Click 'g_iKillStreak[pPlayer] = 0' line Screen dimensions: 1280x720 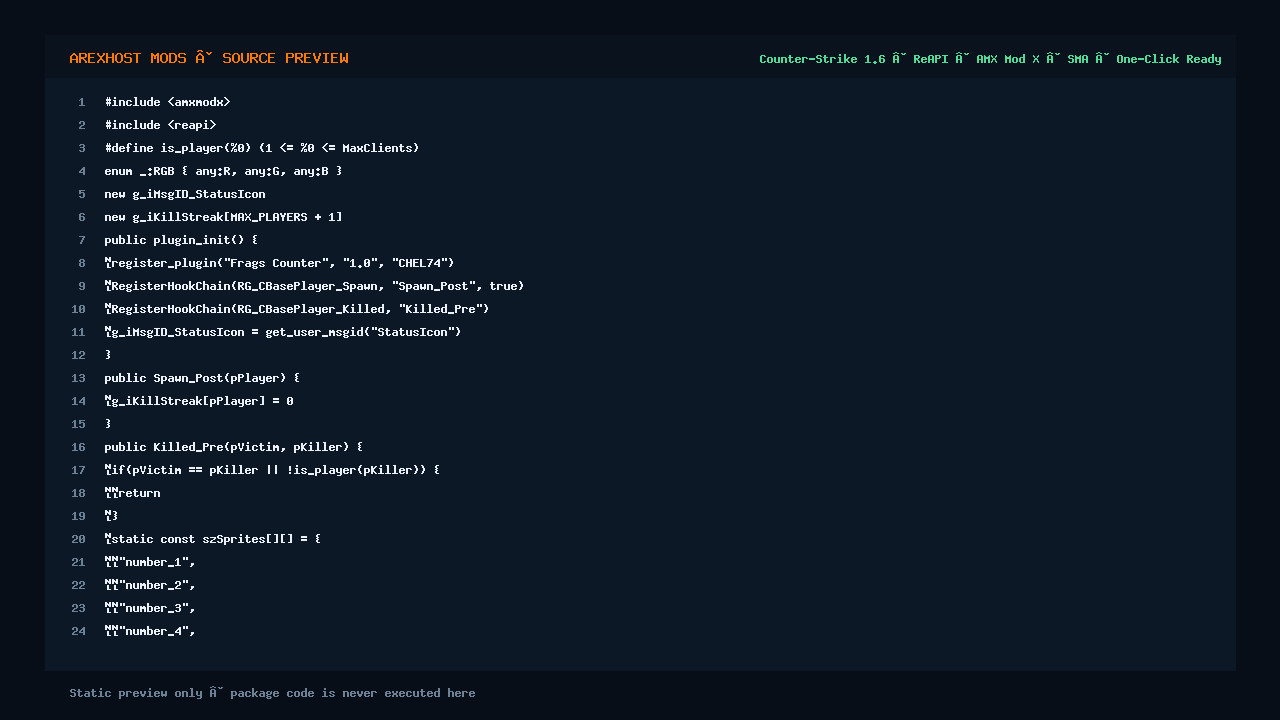coord(199,401)
